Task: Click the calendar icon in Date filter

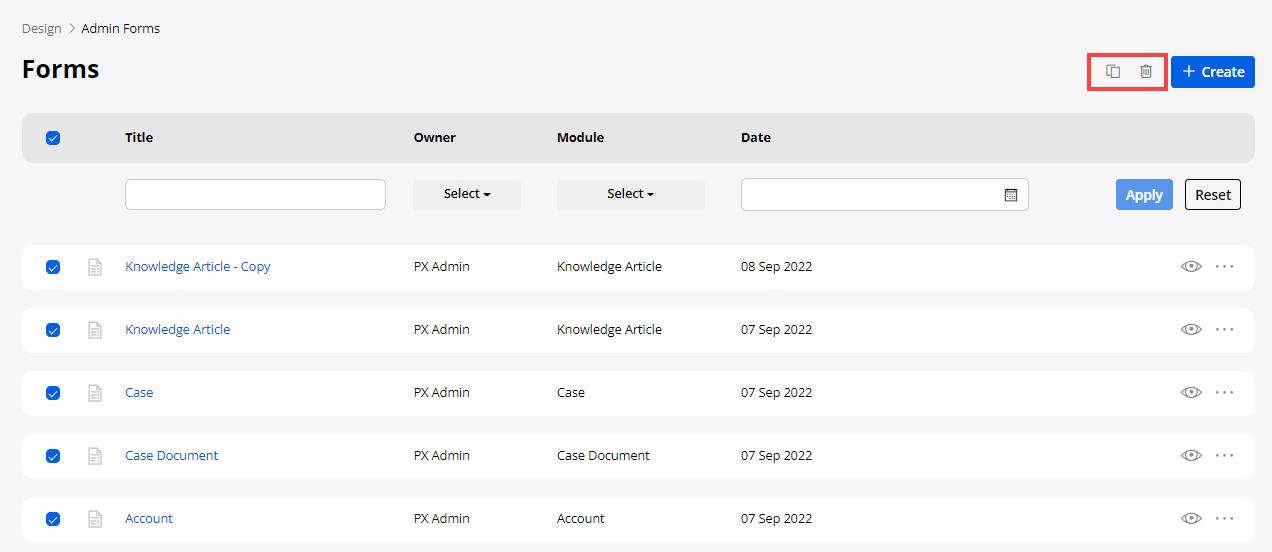Action: tap(1010, 195)
